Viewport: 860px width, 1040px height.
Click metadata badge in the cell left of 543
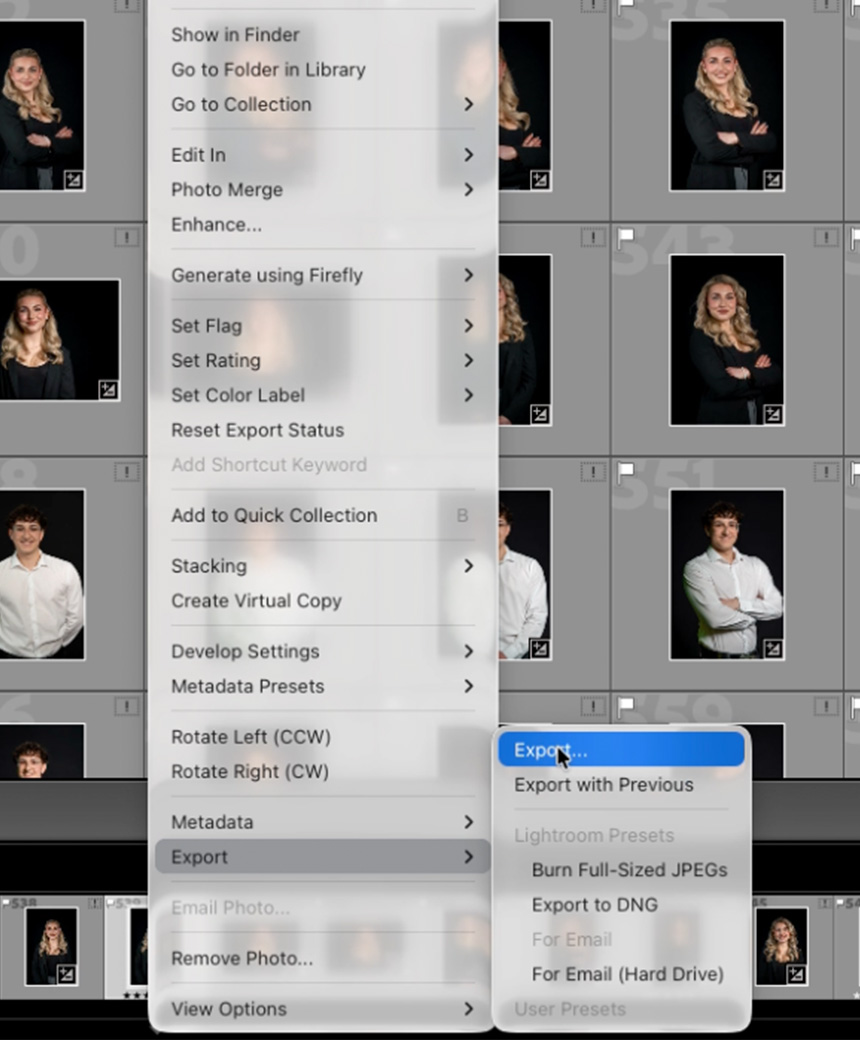coord(593,237)
